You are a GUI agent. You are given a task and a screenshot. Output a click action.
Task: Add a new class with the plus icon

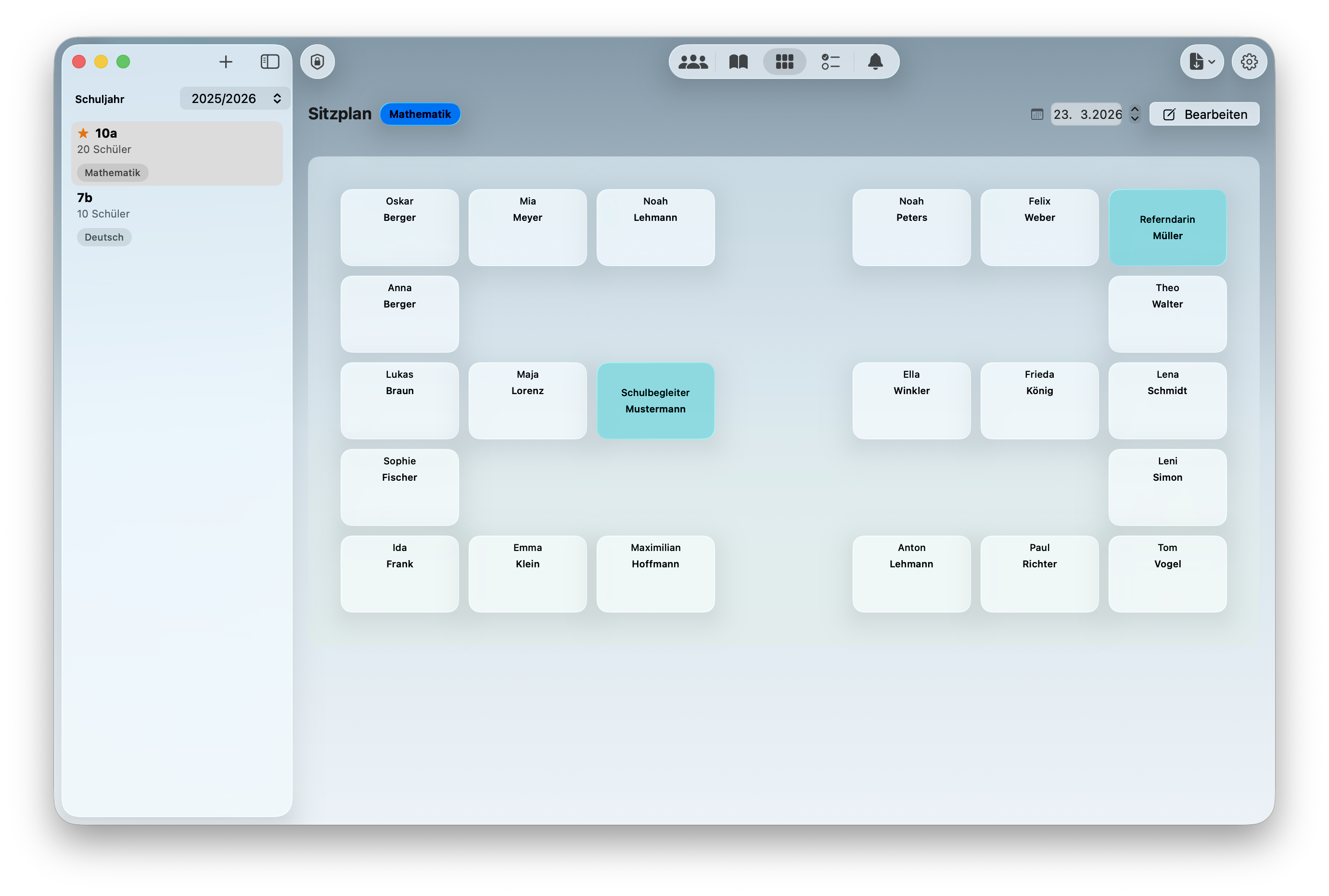[x=226, y=62]
